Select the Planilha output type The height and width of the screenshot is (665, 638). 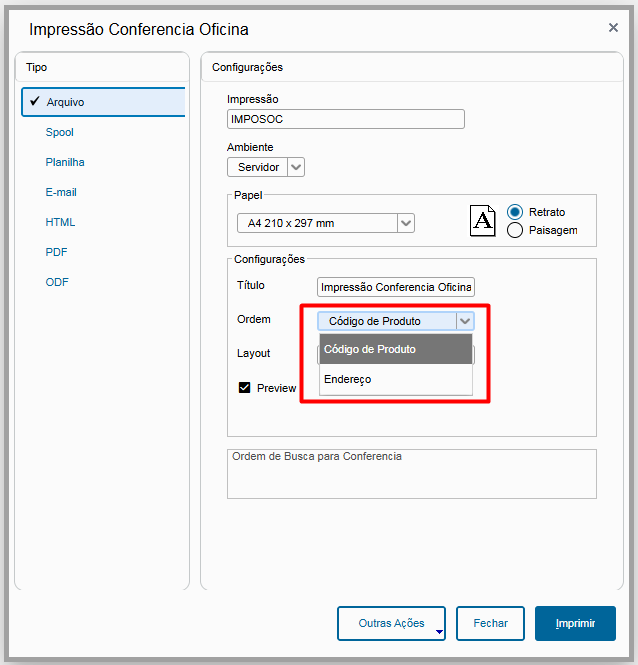(65, 162)
